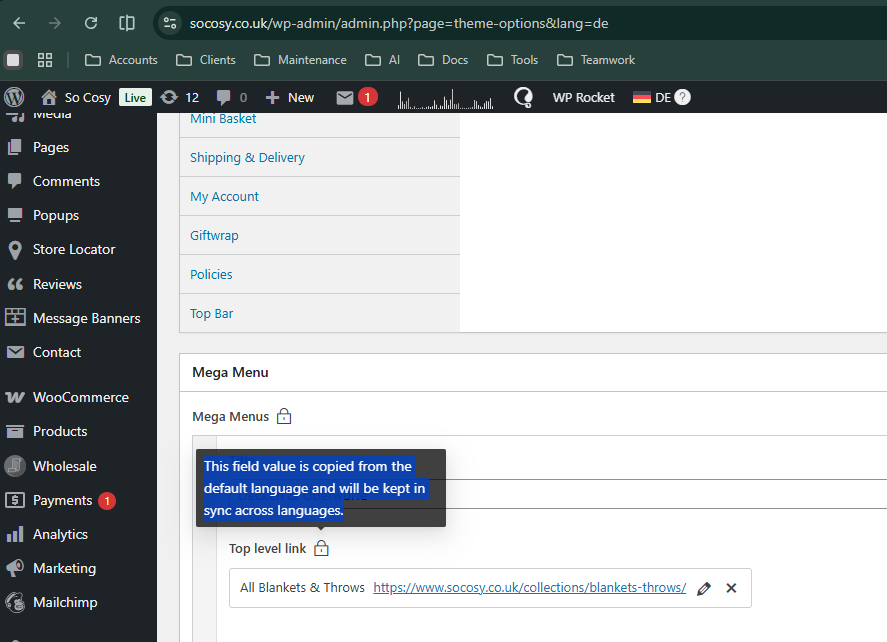Open the New content menu
The height and width of the screenshot is (642, 887).
290,97
